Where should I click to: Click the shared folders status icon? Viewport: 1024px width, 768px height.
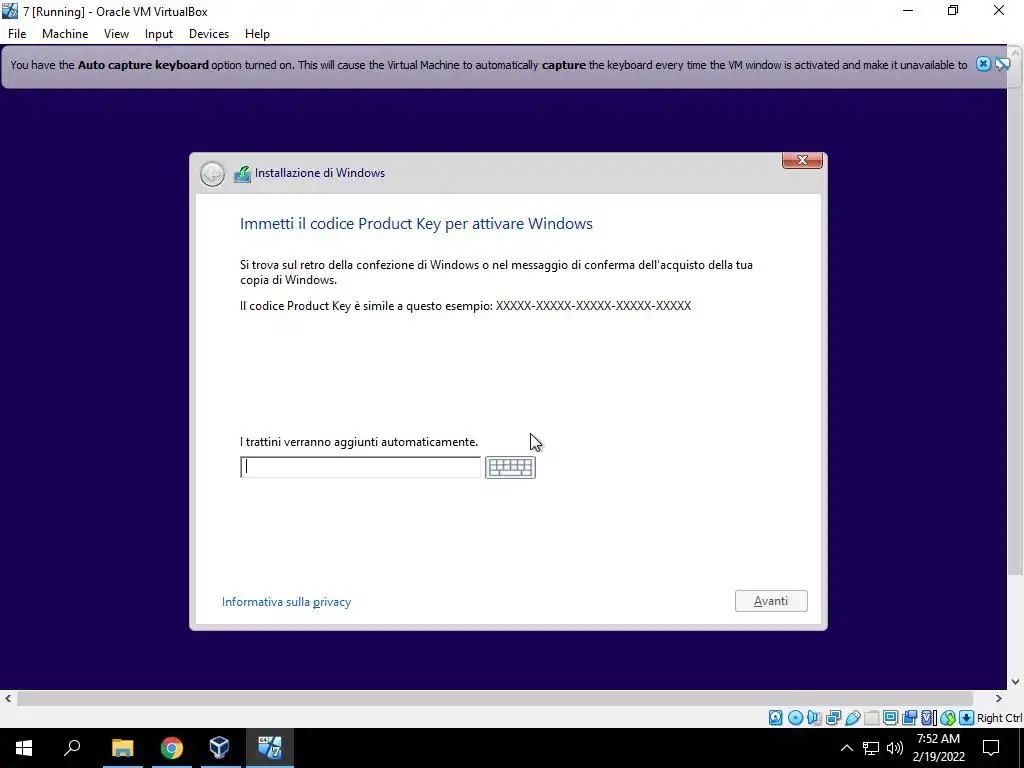(x=871, y=718)
